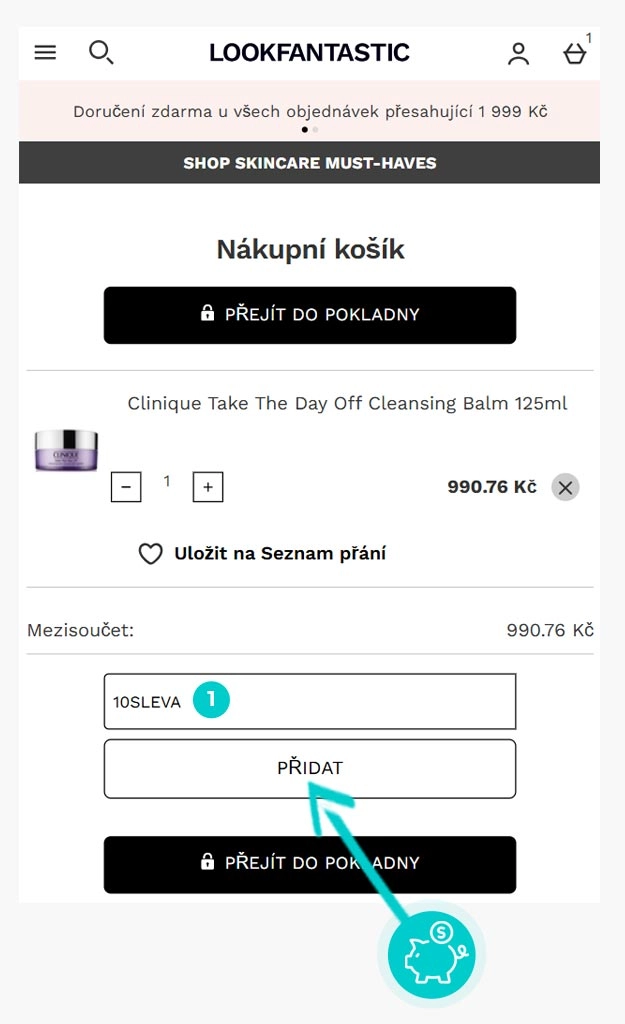Click the teal step 1 marker
625x1024 pixels.
(x=211, y=700)
